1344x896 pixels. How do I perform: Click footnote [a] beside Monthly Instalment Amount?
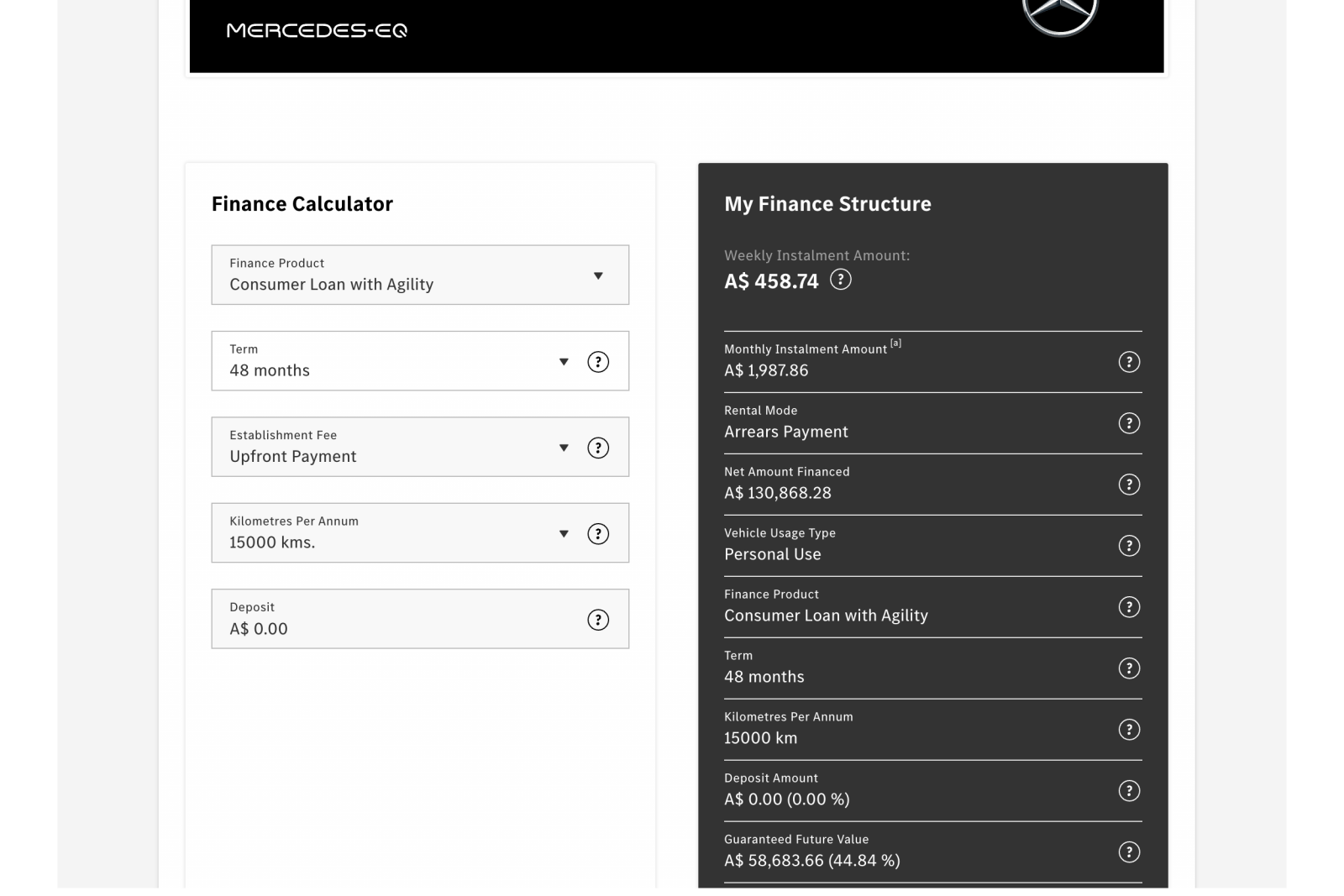click(895, 343)
